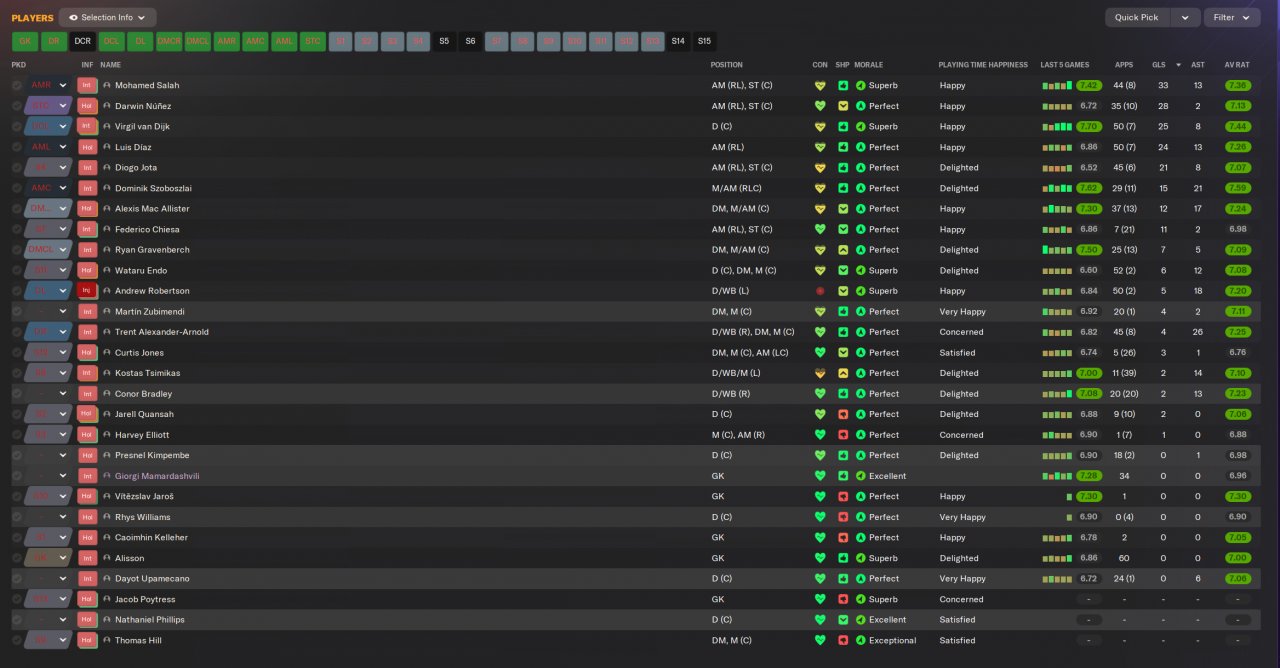Click the Hol status icon for Darwin Núñez
The width and height of the screenshot is (1280, 668).
87,106
